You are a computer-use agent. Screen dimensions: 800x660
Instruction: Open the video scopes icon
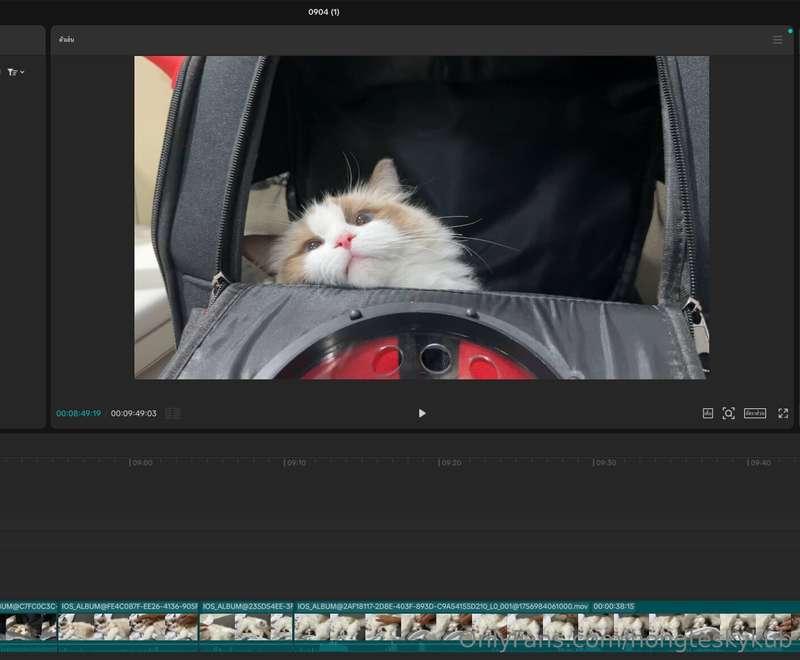[707, 413]
